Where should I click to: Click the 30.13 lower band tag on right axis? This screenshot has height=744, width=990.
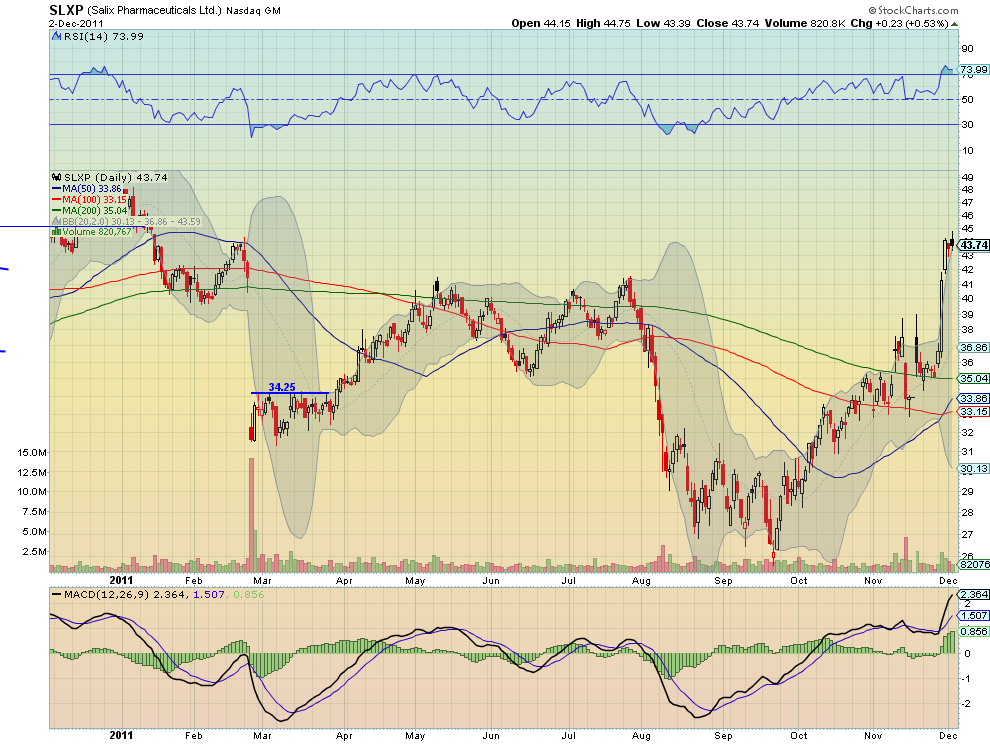tap(974, 469)
